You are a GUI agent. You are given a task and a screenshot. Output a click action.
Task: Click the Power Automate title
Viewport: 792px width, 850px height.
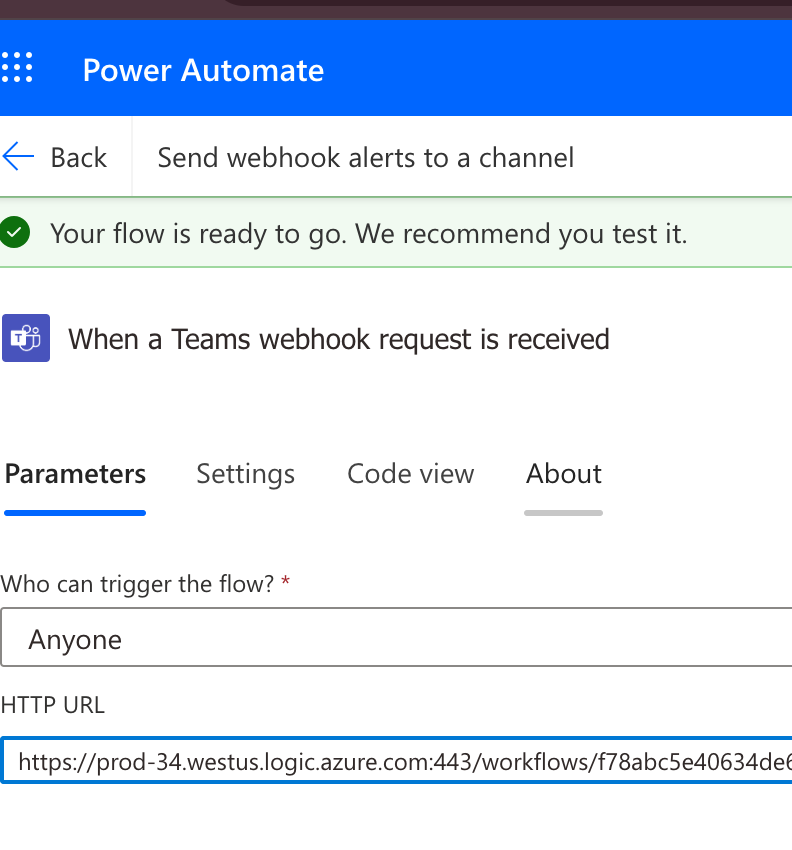(203, 70)
